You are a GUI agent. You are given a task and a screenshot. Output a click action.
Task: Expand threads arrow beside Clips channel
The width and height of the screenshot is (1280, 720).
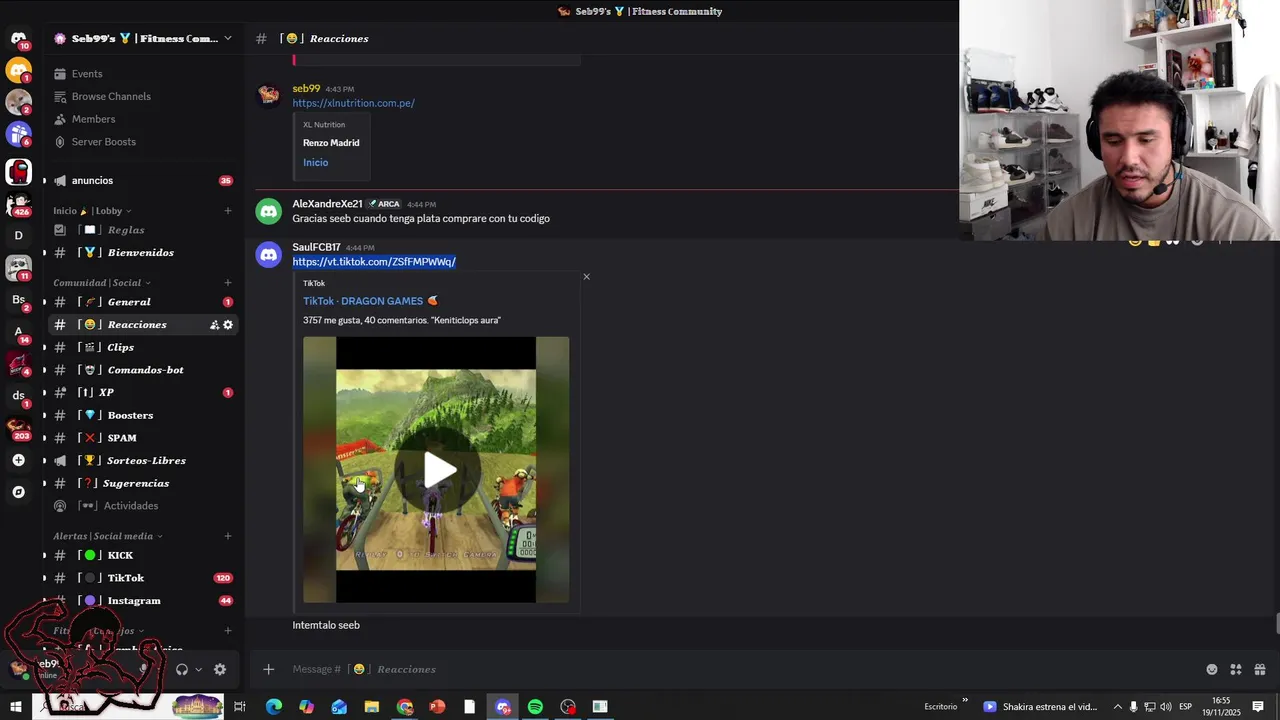tap(44, 347)
